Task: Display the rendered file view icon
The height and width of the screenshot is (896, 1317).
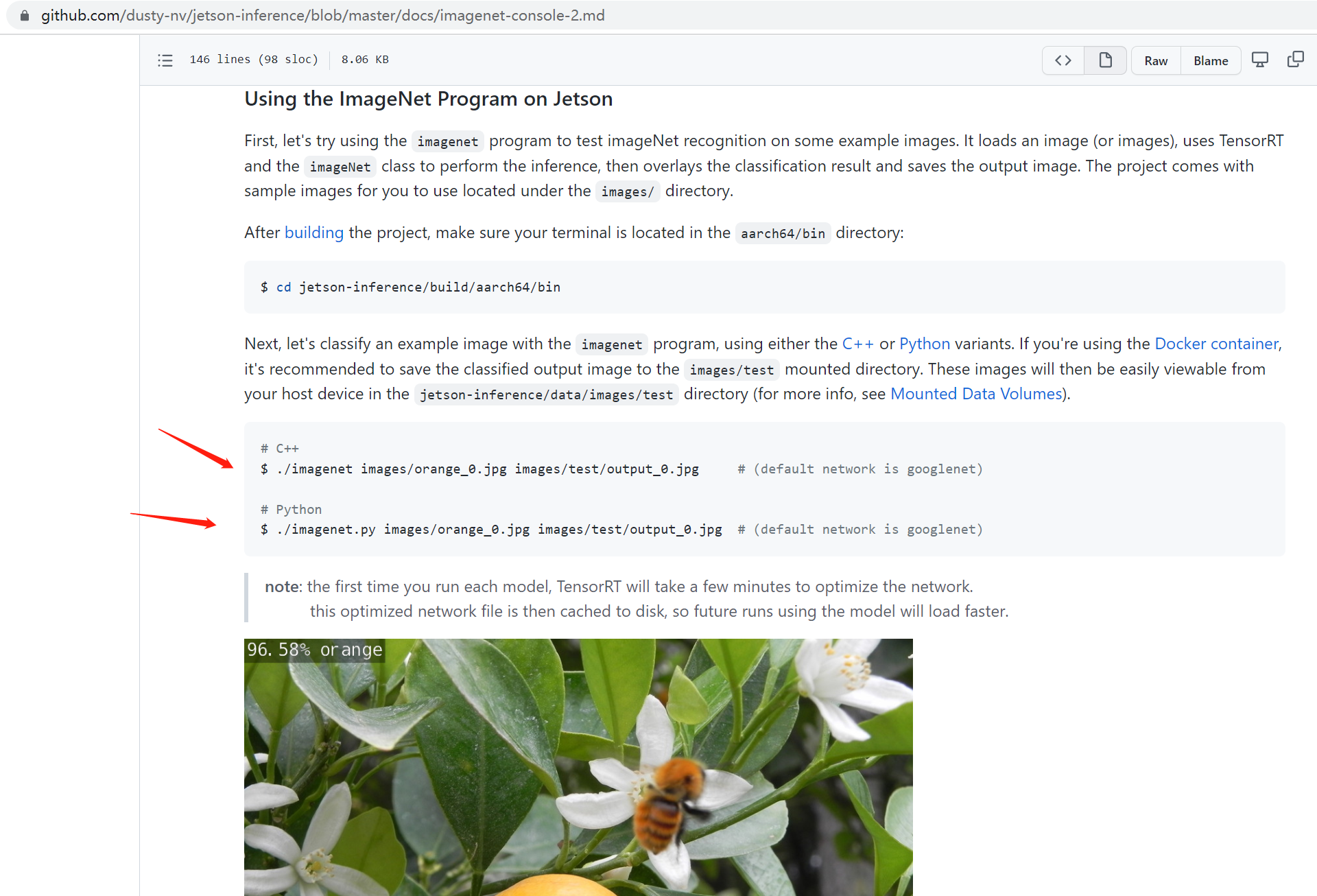Action: click(1105, 60)
